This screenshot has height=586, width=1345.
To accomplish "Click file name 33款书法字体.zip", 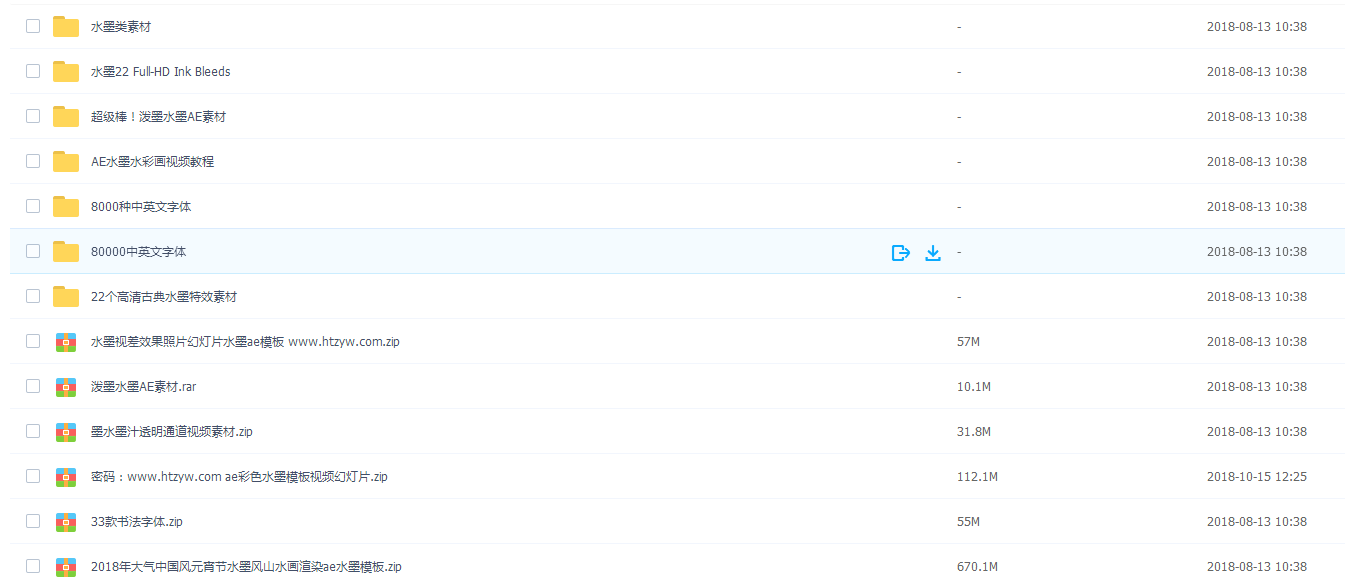I will coord(136,522).
